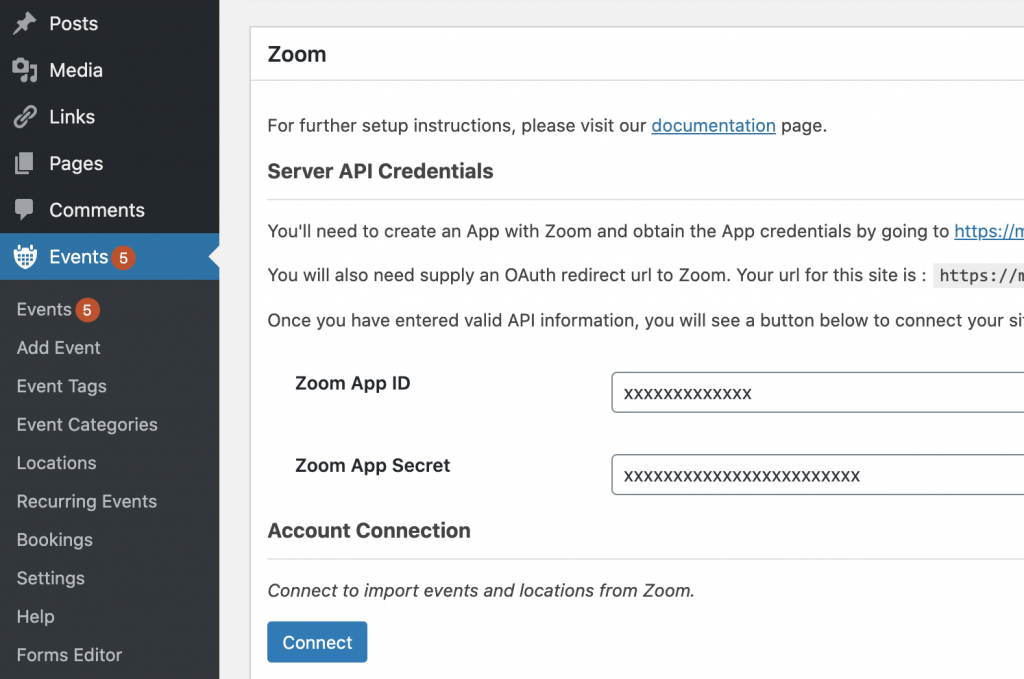Click the Account Connection heading
The width and height of the screenshot is (1024, 679).
(369, 531)
